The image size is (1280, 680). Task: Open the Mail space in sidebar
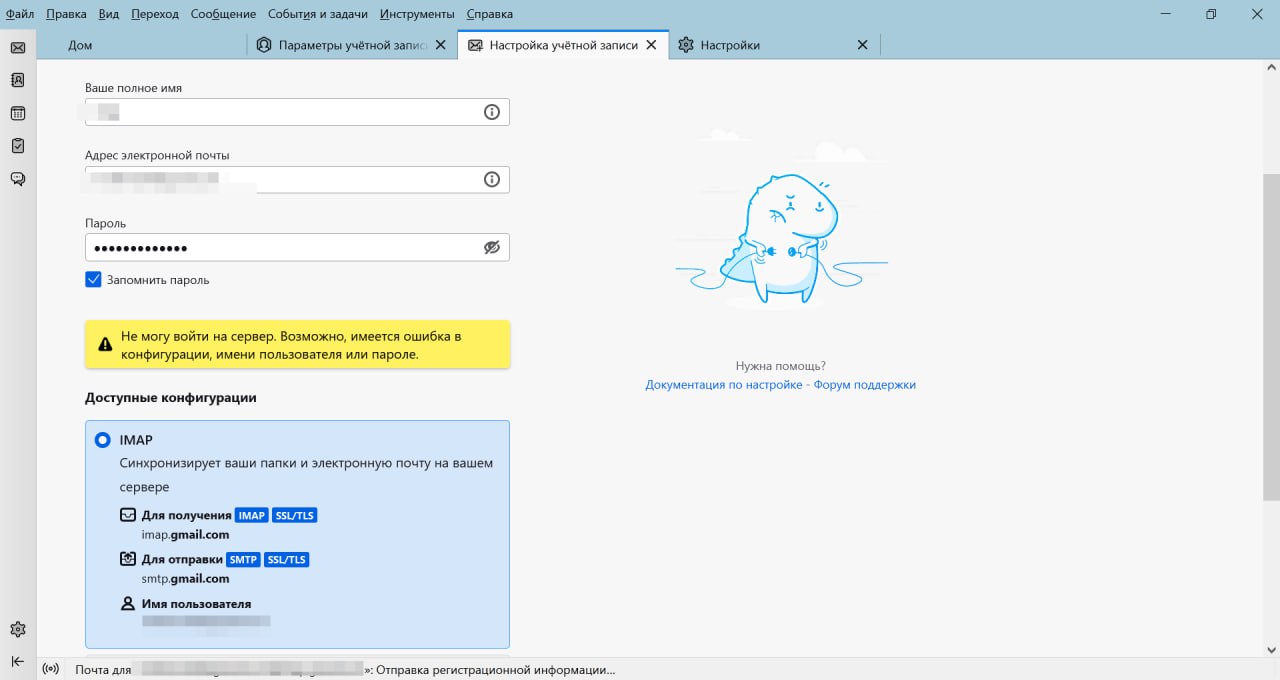(18, 47)
